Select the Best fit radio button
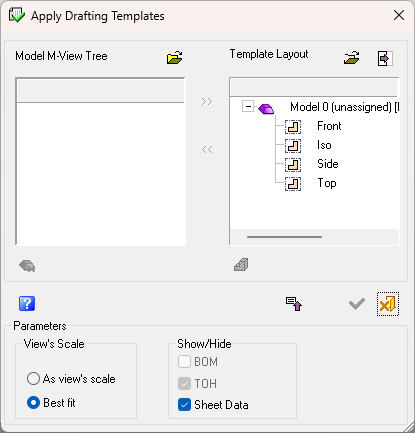 click(x=33, y=403)
